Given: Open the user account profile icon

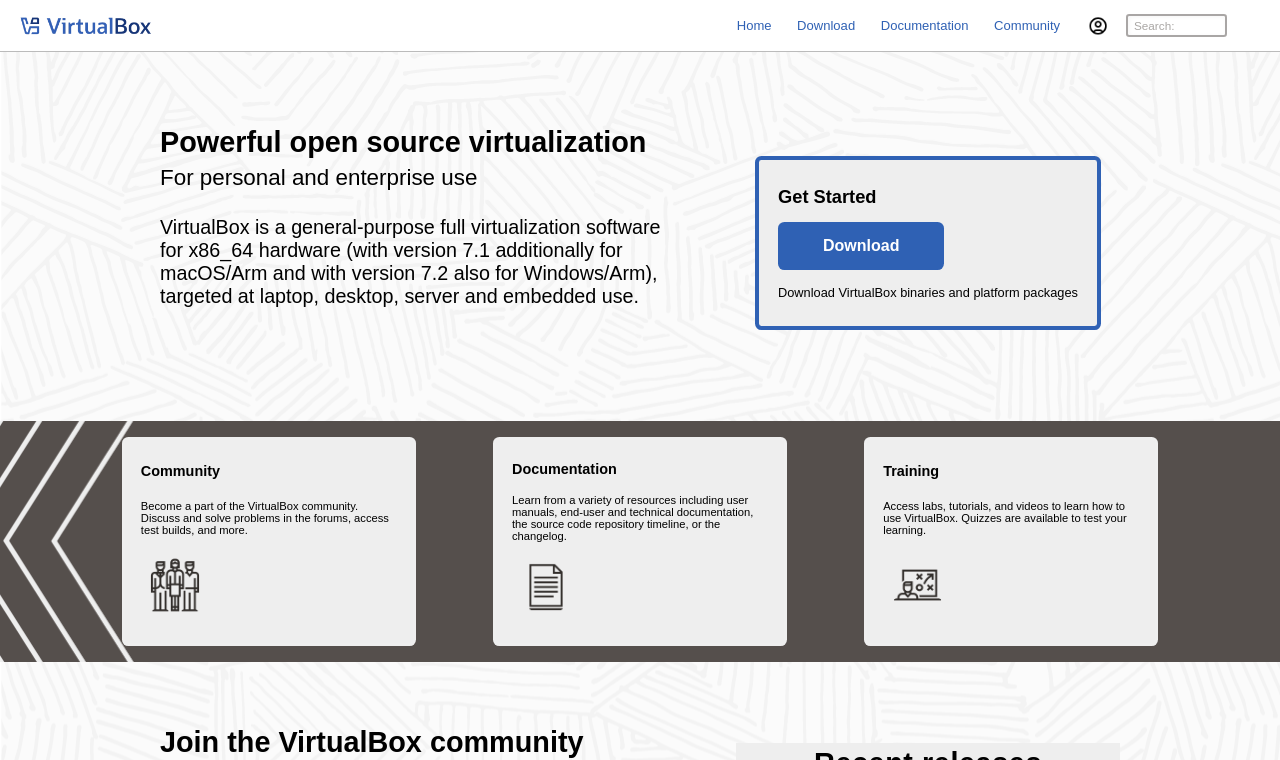Looking at the screenshot, I should pyautogui.click(x=1098, y=26).
